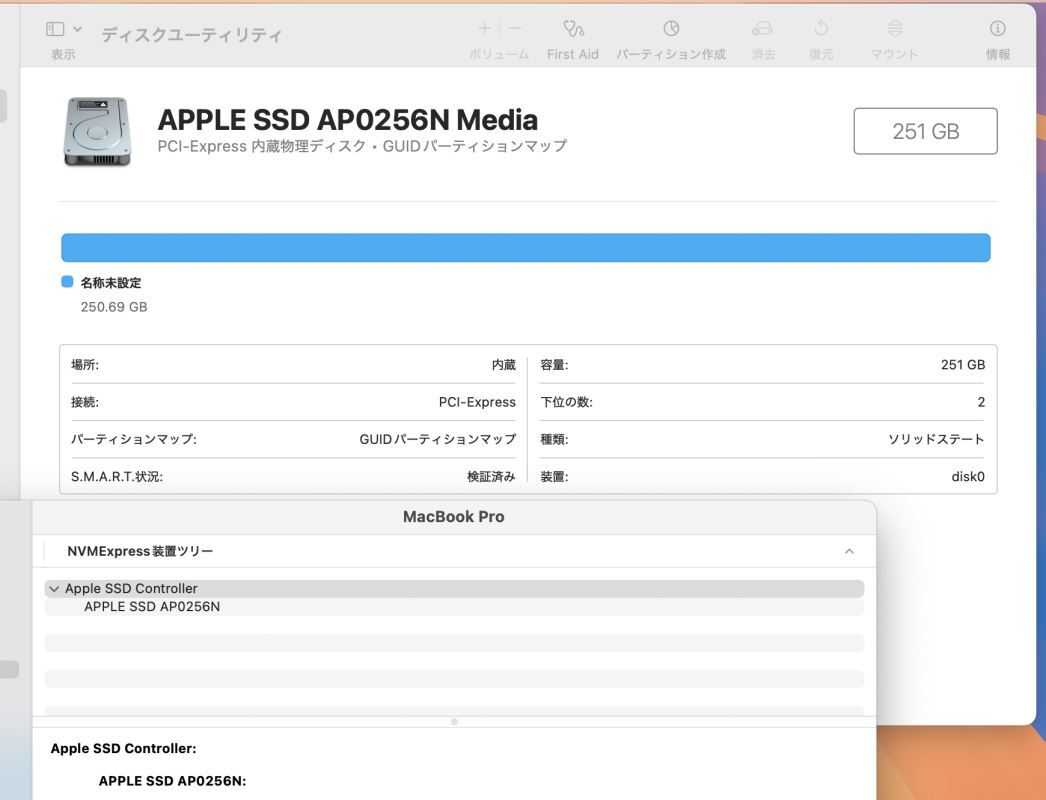Show disk info via 情報 icon

[x=997, y=28]
